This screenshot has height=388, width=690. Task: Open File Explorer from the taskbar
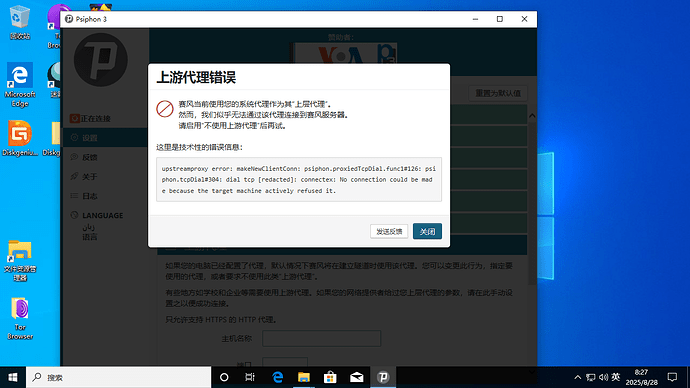(304, 377)
